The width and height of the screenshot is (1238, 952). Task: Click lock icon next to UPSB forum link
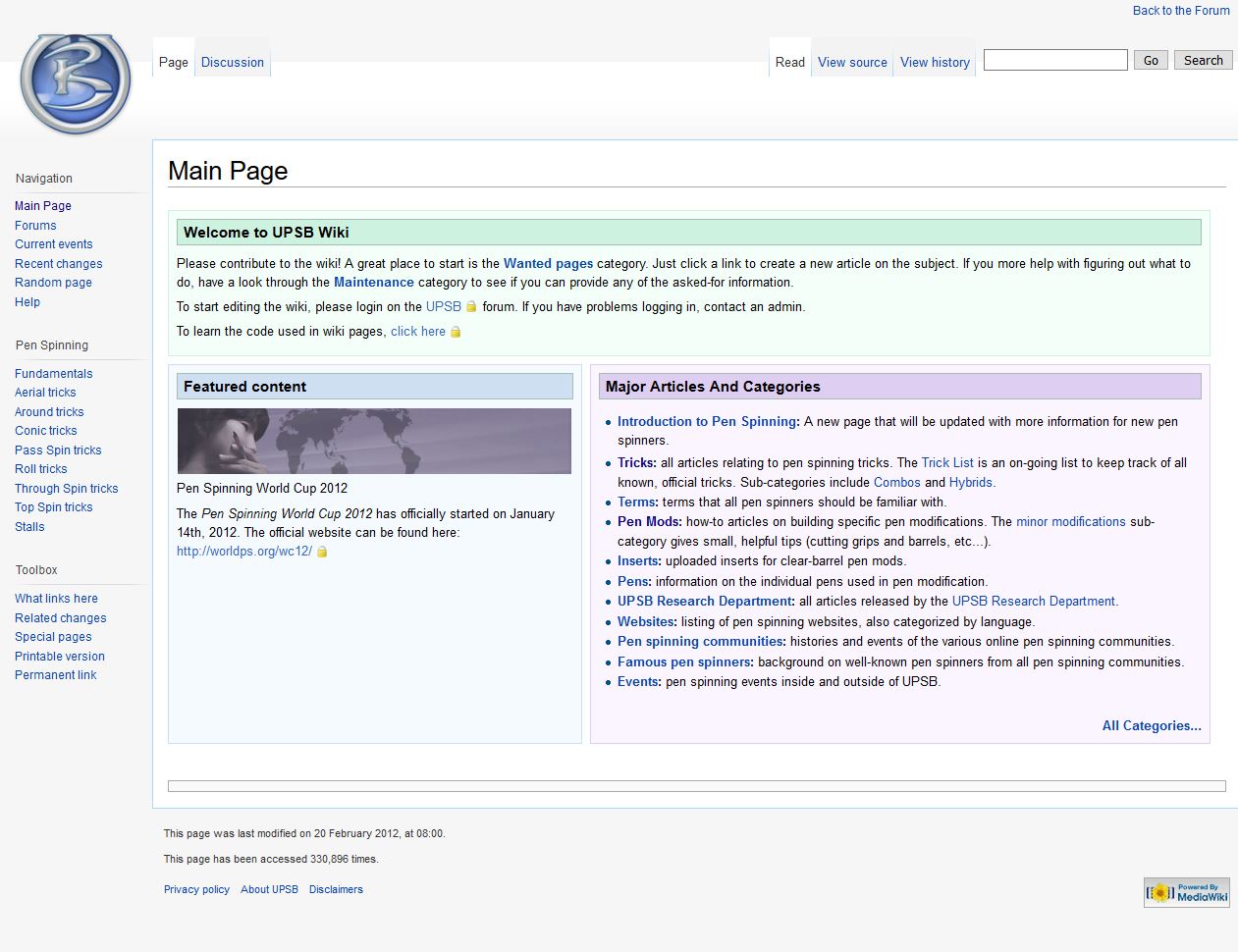(471, 307)
